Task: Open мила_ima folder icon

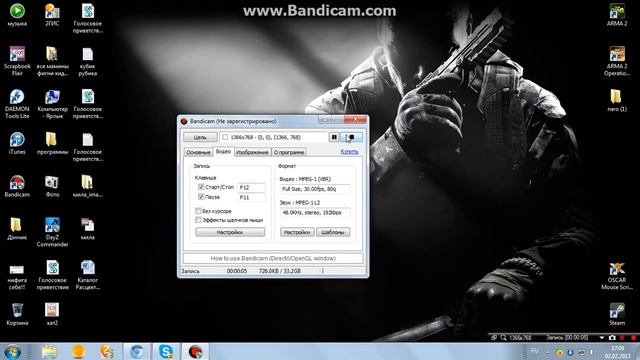Action: (x=88, y=186)
